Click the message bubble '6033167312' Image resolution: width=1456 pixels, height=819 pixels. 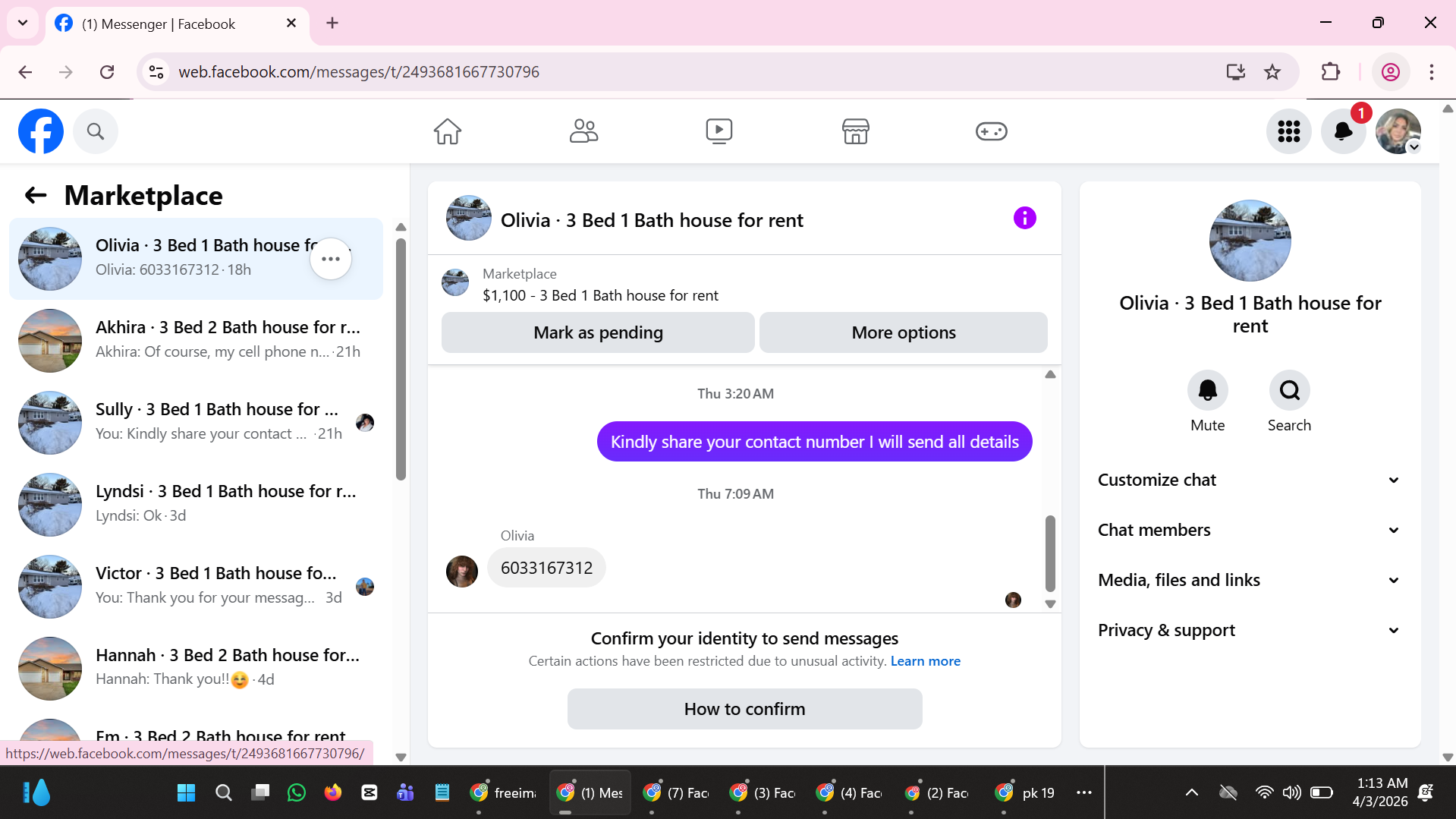pyautogui.click(x=546, y=568)
